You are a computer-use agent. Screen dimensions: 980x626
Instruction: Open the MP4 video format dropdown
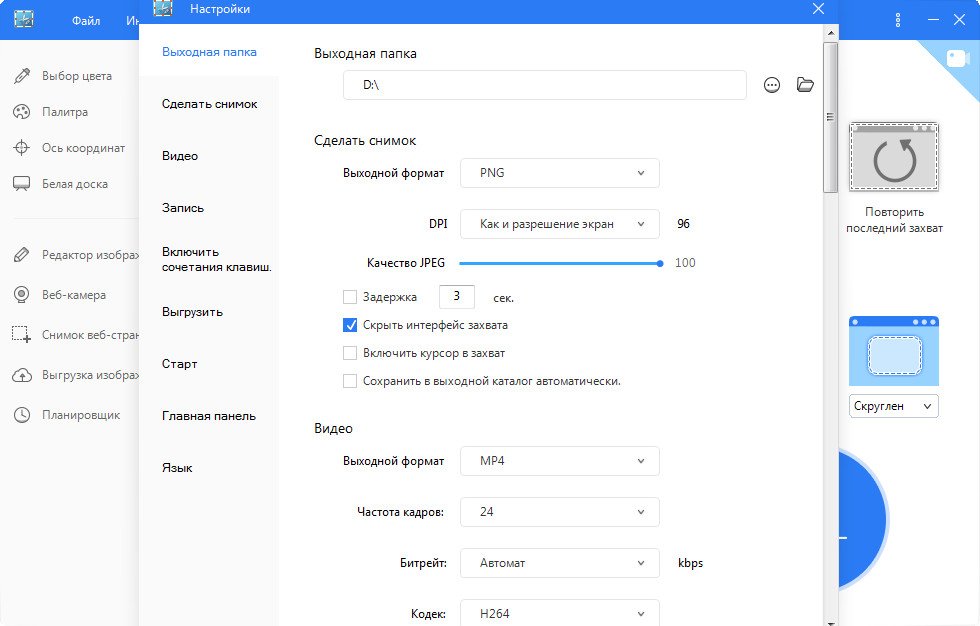click(x=559, y=460)
